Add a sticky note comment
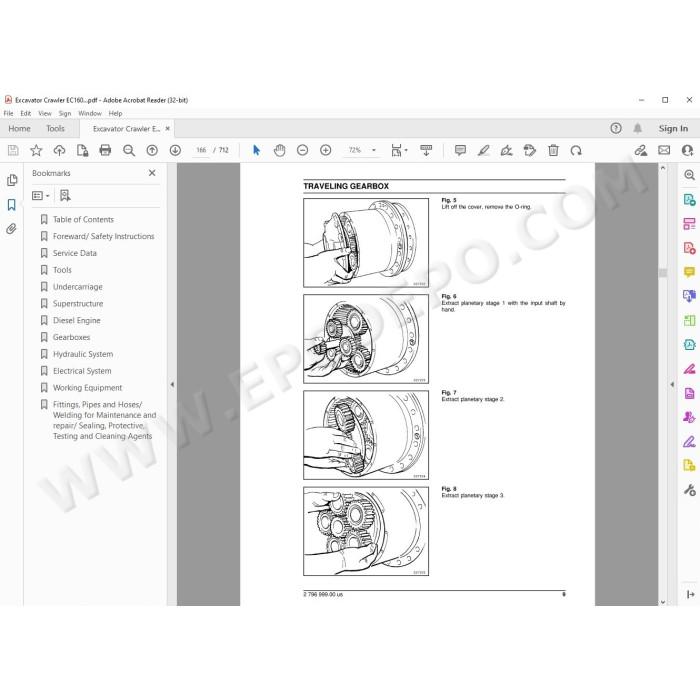Viewport: 700px width, 700px height. 460,150
